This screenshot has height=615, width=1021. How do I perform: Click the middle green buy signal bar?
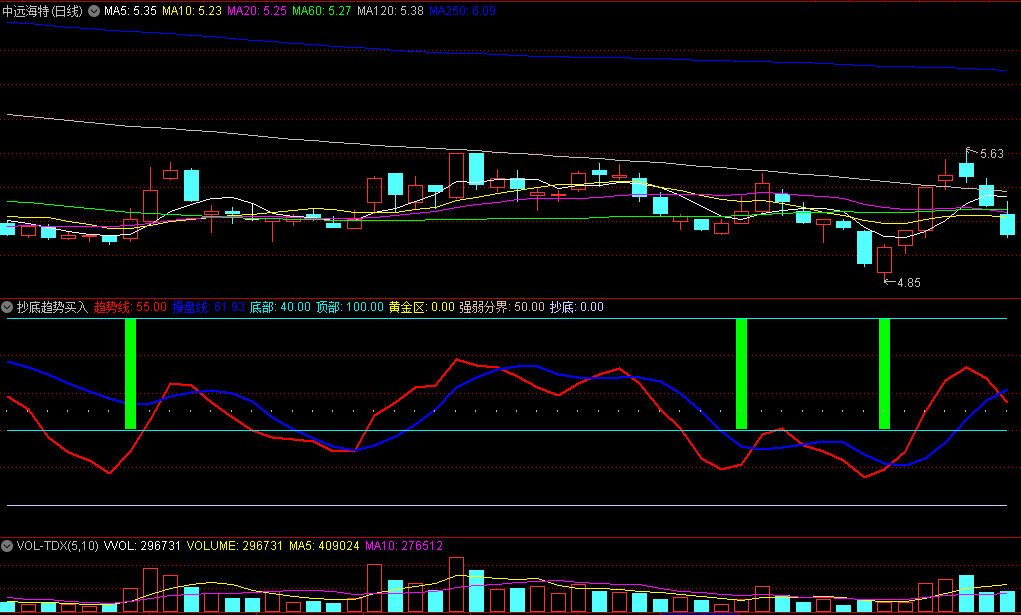pos(741,374)
